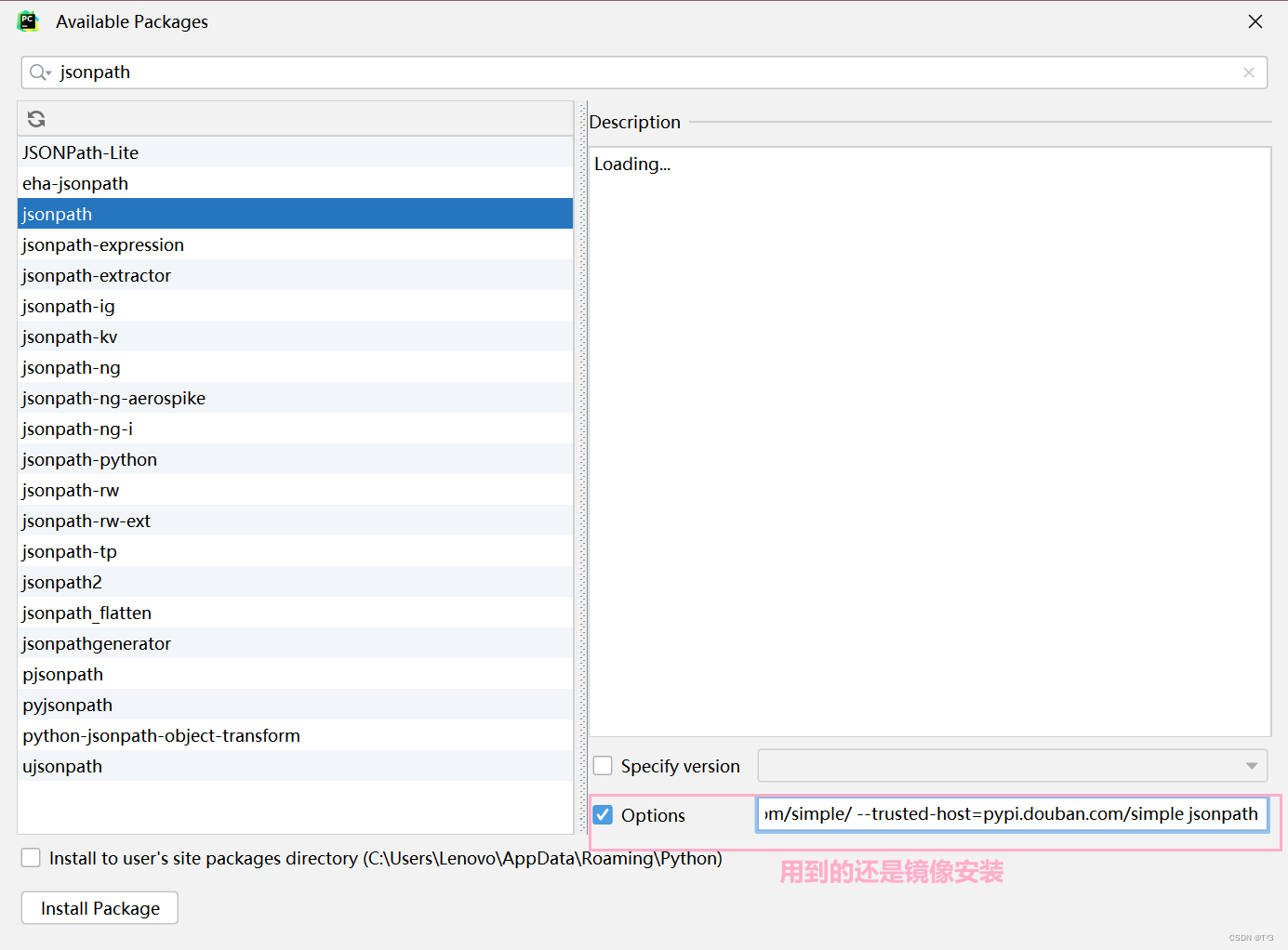Close the Available Packages dialog
1288x950 pixels.
[1255, 21]
